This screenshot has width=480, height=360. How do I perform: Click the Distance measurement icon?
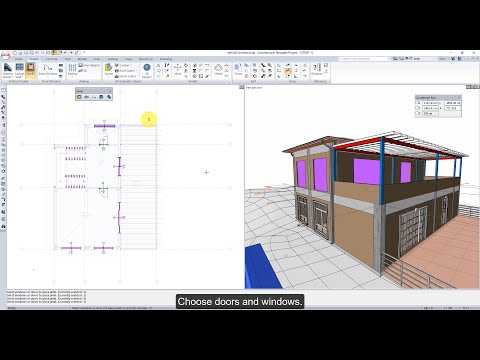(317, 68)
